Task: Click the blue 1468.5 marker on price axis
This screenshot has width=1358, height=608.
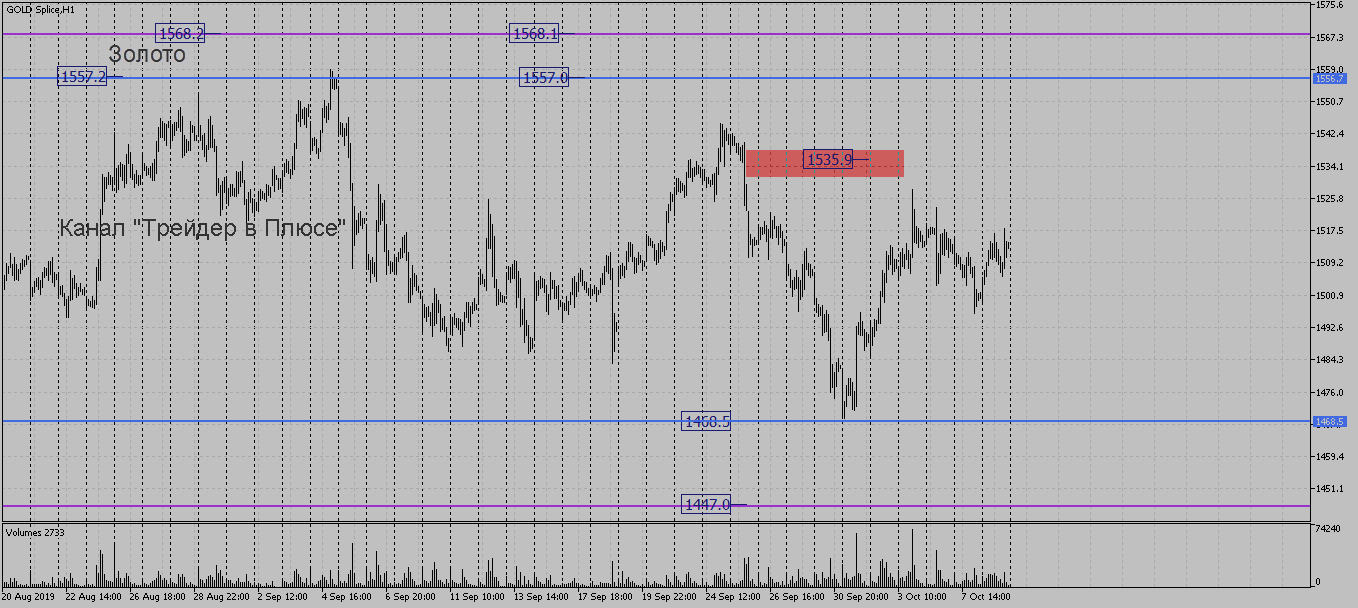Action: (1329, 422)
